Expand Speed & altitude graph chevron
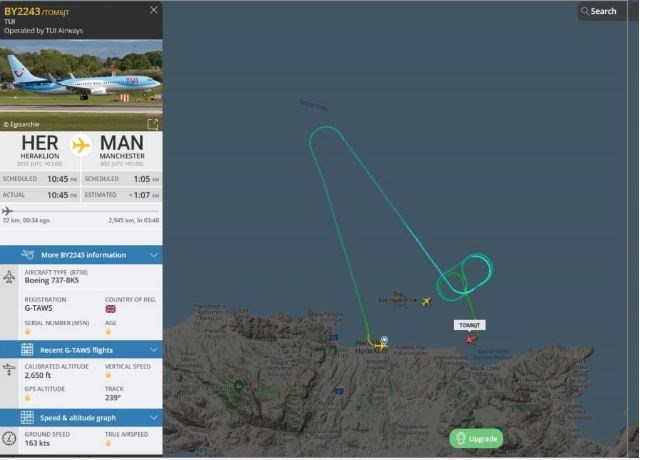Image resolution: width=653 pixels, height=460 pixels. (x=154, y=418)
